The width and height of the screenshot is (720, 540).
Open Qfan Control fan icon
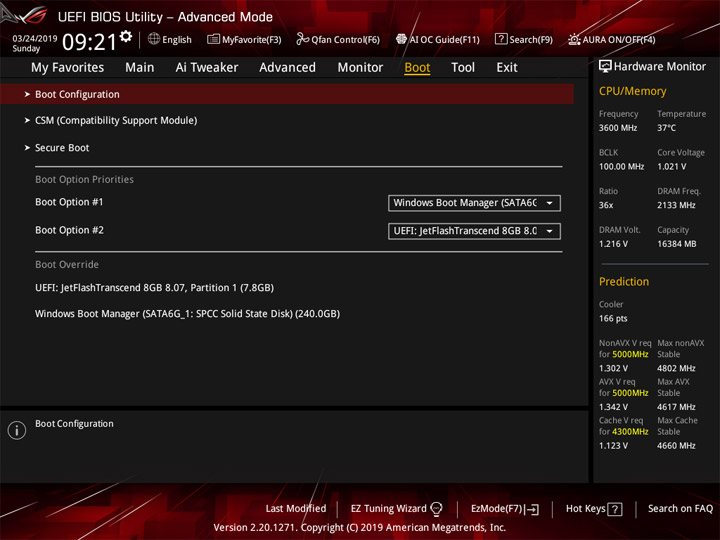click(x=302, y=39)
